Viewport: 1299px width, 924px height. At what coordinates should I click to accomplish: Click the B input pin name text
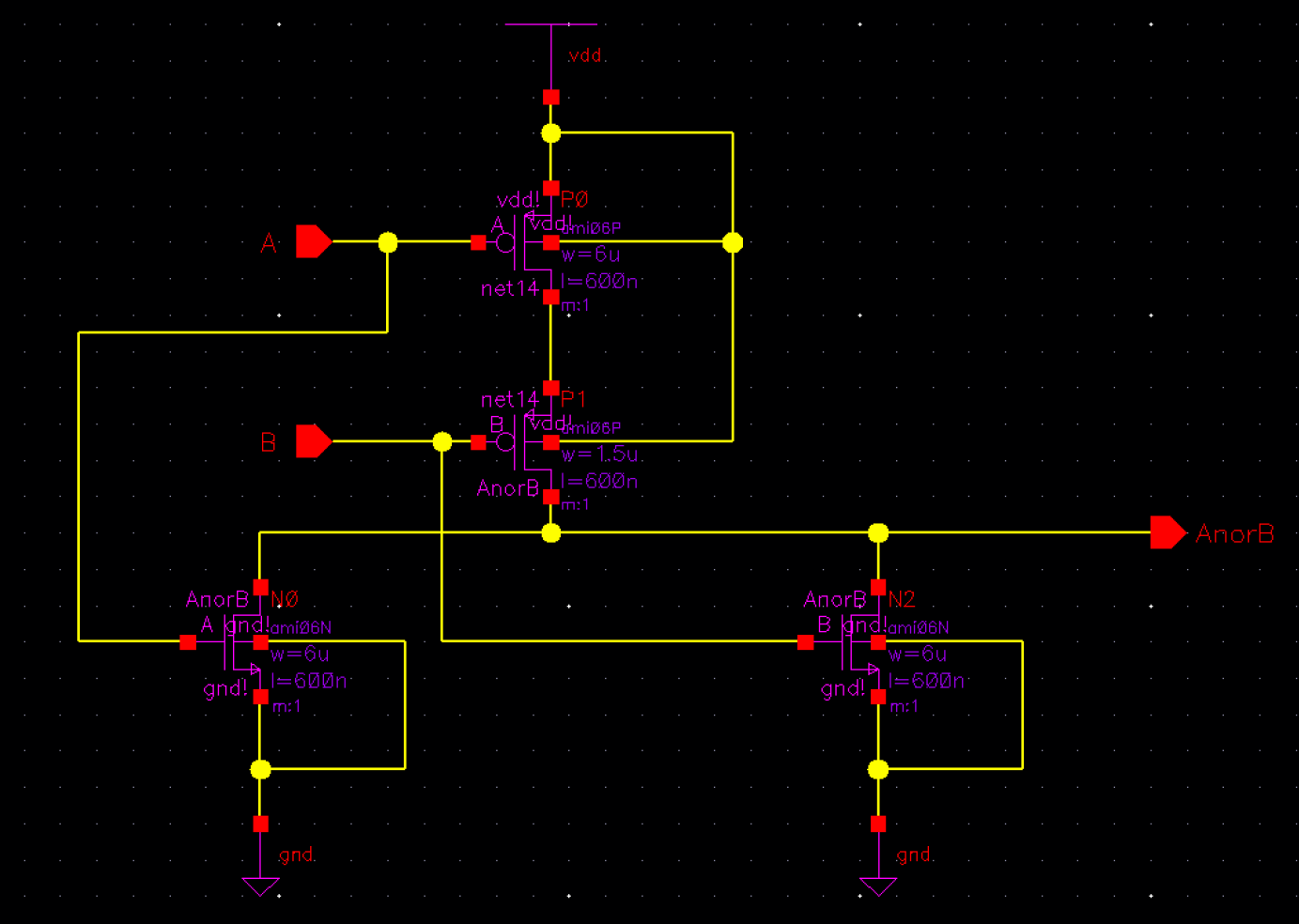click(269, 442)
